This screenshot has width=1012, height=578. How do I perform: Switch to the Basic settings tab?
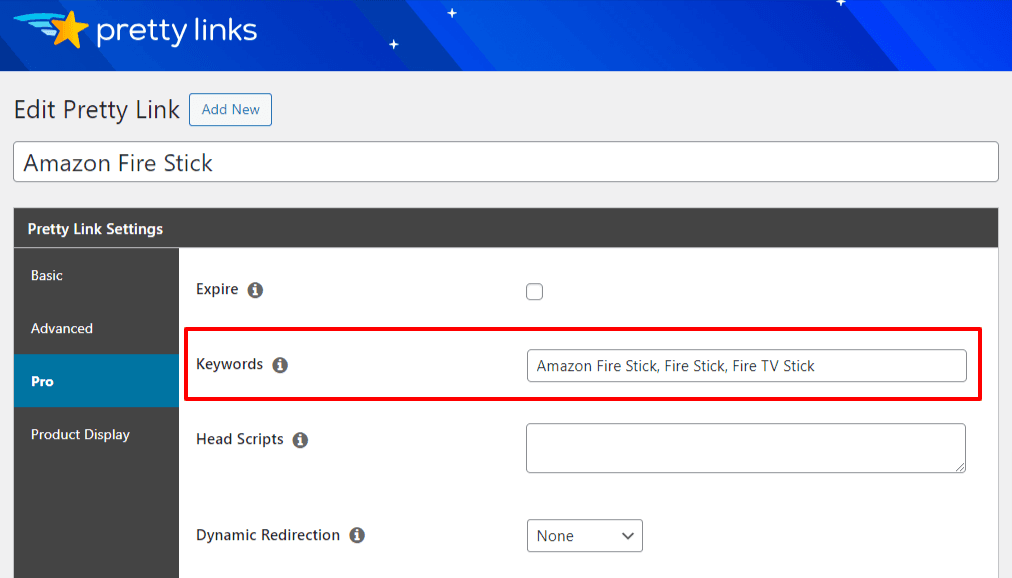point(47,275)
